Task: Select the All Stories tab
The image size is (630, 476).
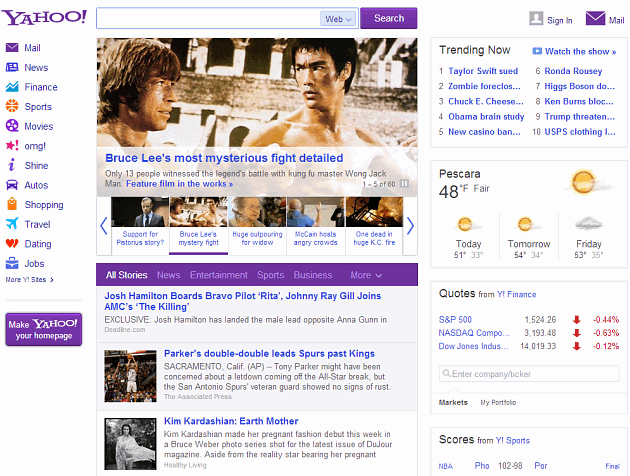Action: (x=127, y=275)
